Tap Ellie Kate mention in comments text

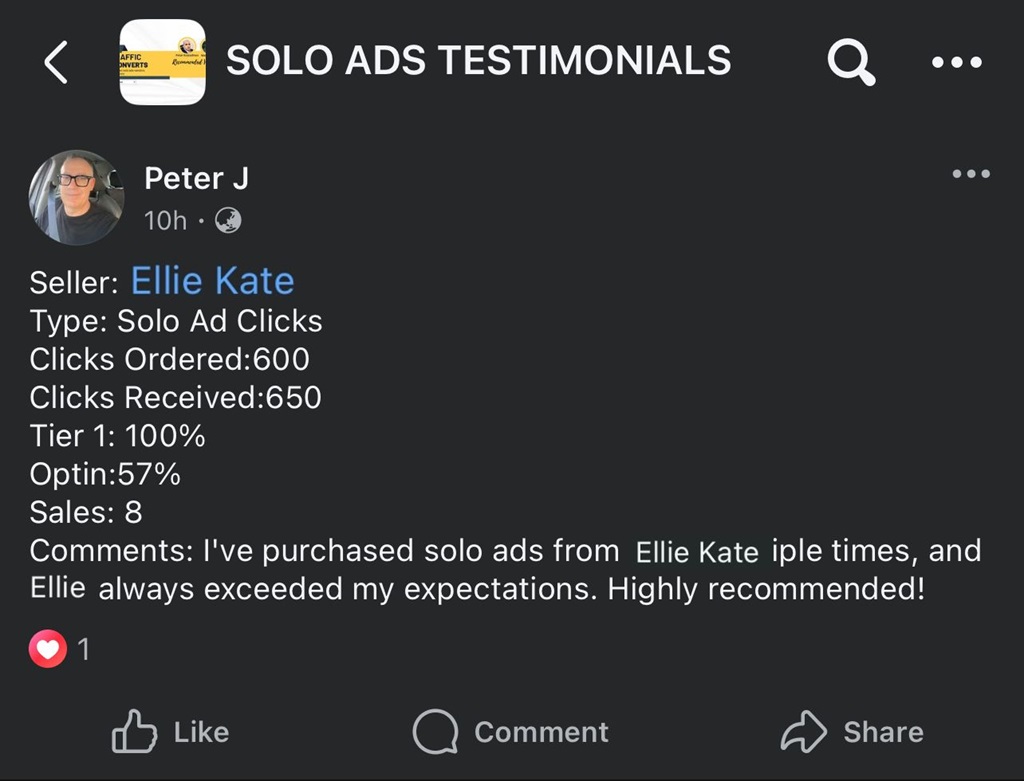[697, 551]
